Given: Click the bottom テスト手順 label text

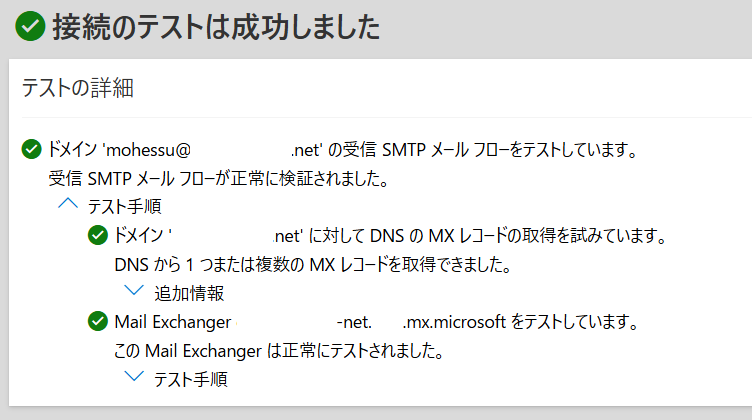Looking at the screenshot, I should [190, 380].
